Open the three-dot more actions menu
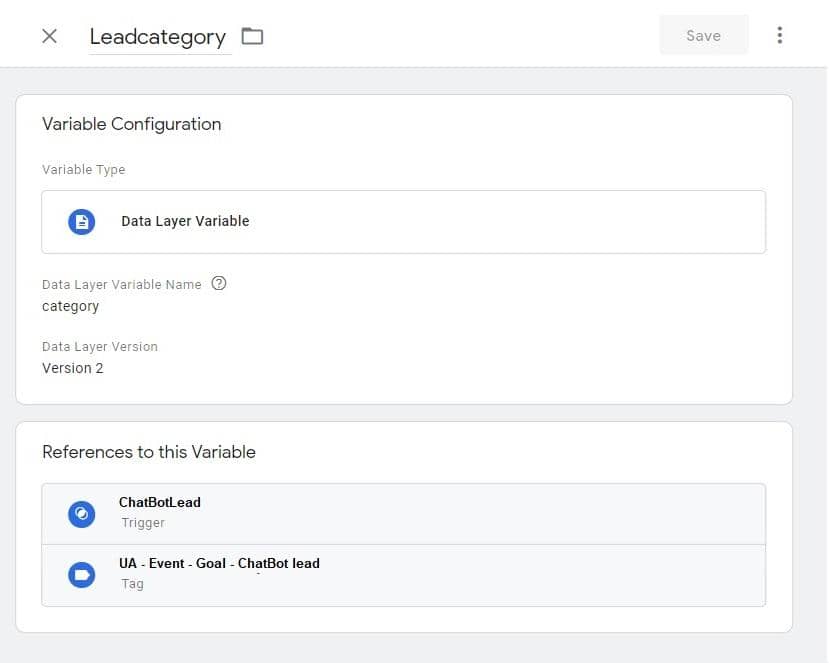829x663 pixels. pos(779,35)
